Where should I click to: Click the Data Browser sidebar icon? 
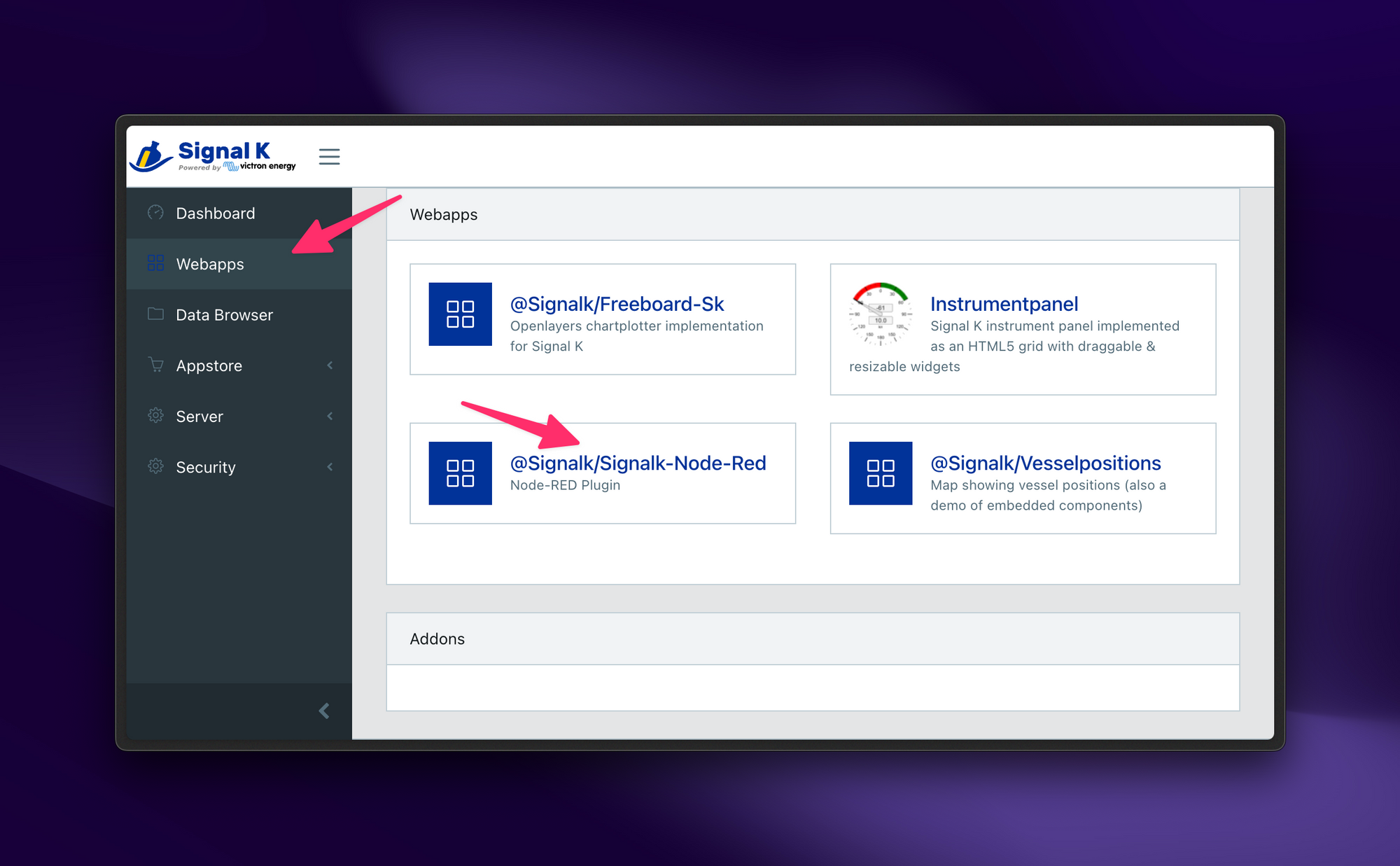(x=154, y=314)
